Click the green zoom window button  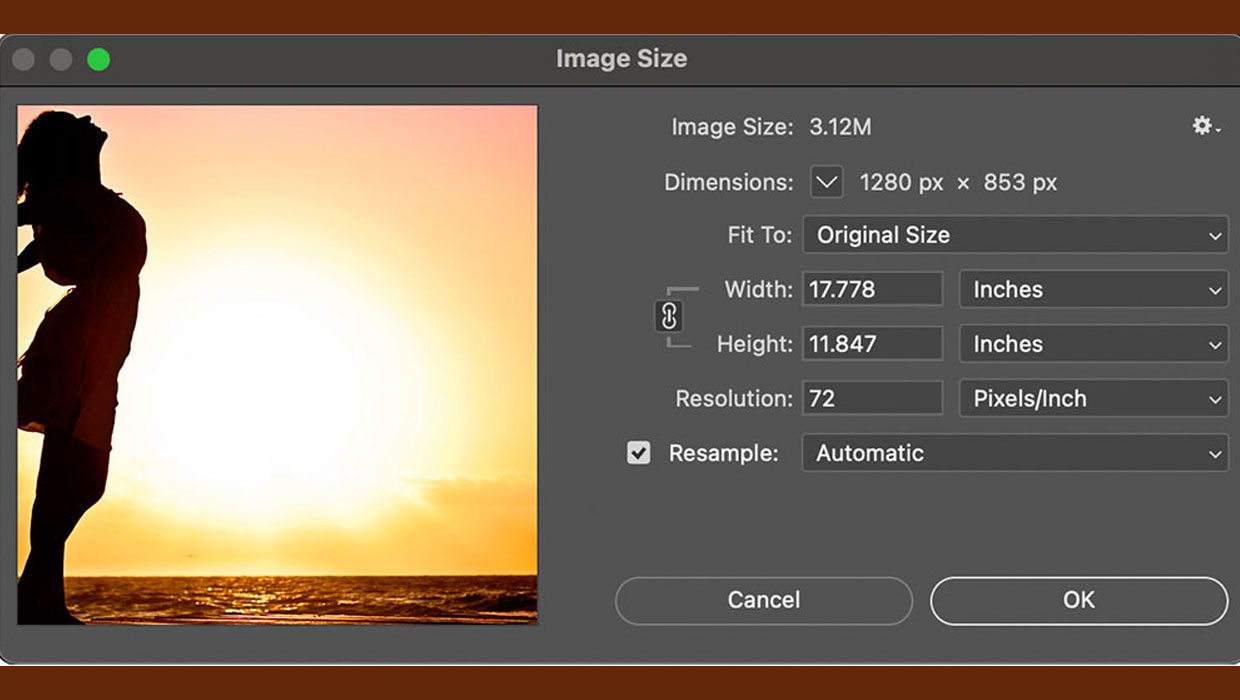click(98, 60)
